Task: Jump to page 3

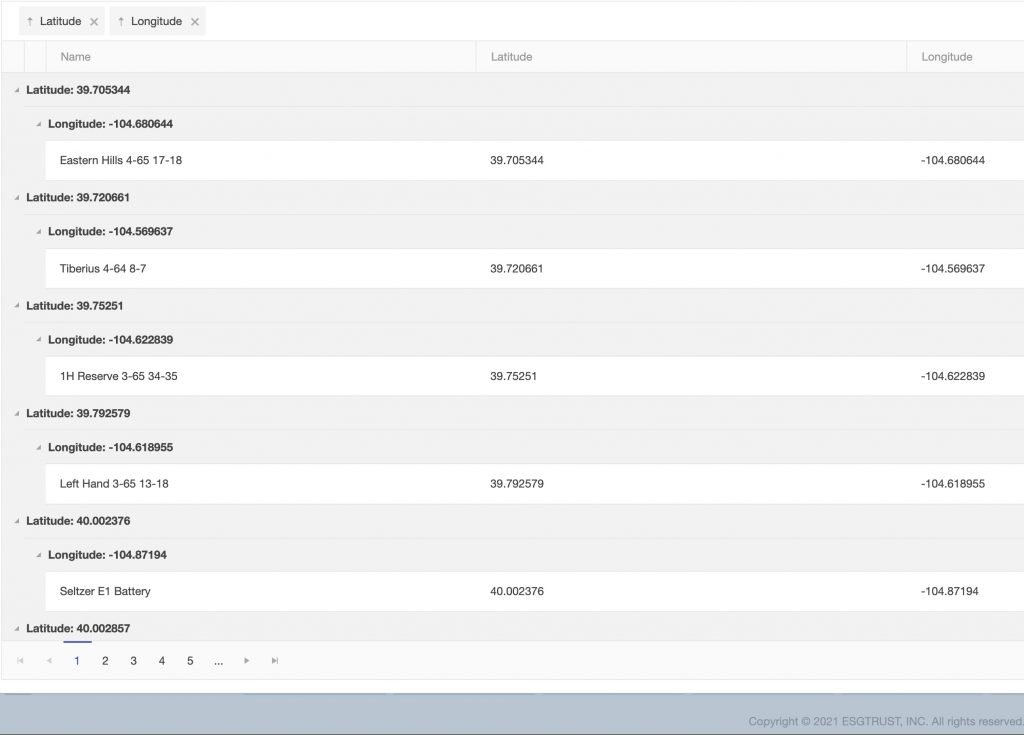Action: pyautogui.click(x=133, y=661)
